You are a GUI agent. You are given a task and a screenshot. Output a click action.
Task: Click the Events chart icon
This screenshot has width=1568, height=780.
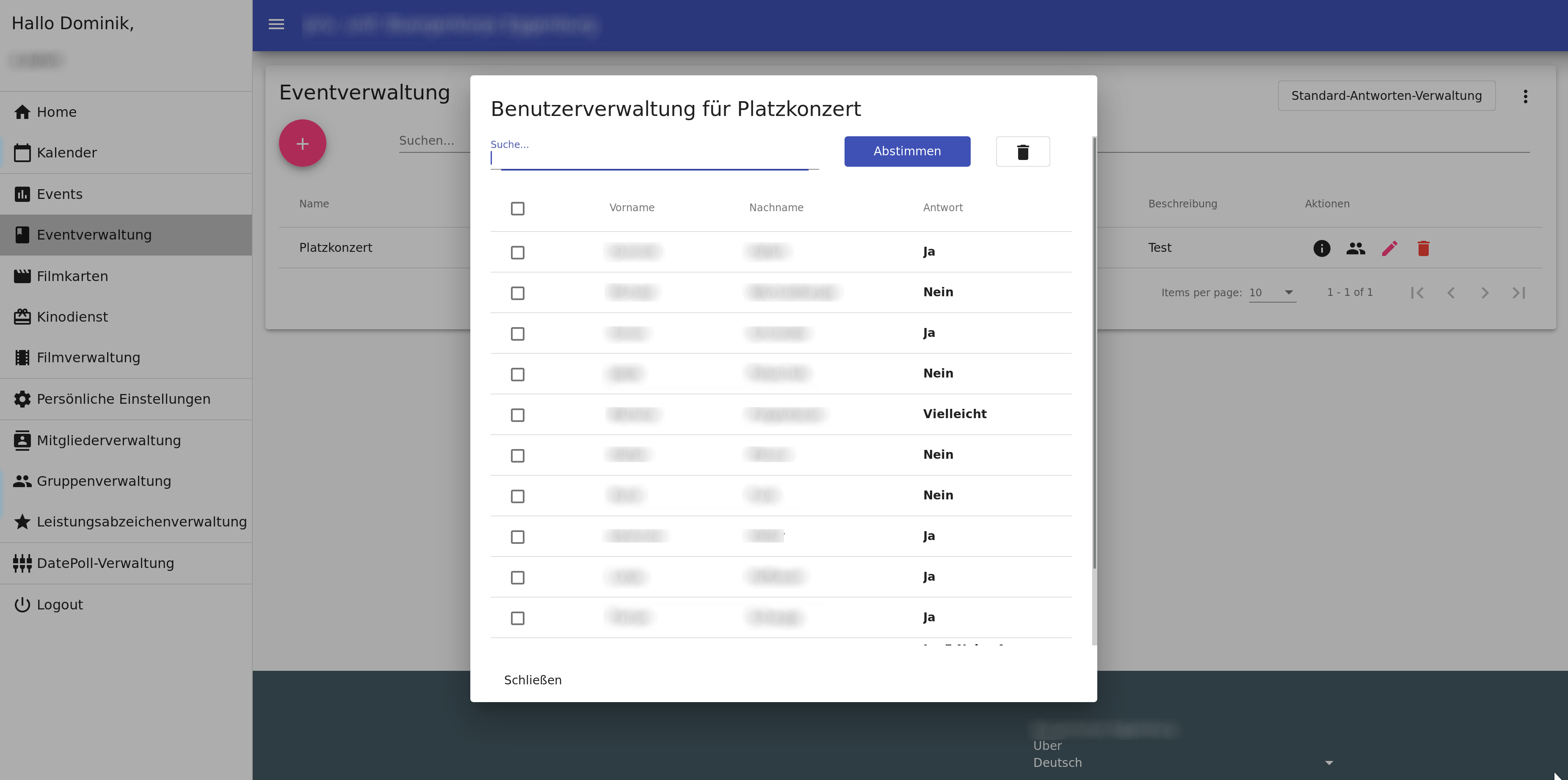(22, 194)
